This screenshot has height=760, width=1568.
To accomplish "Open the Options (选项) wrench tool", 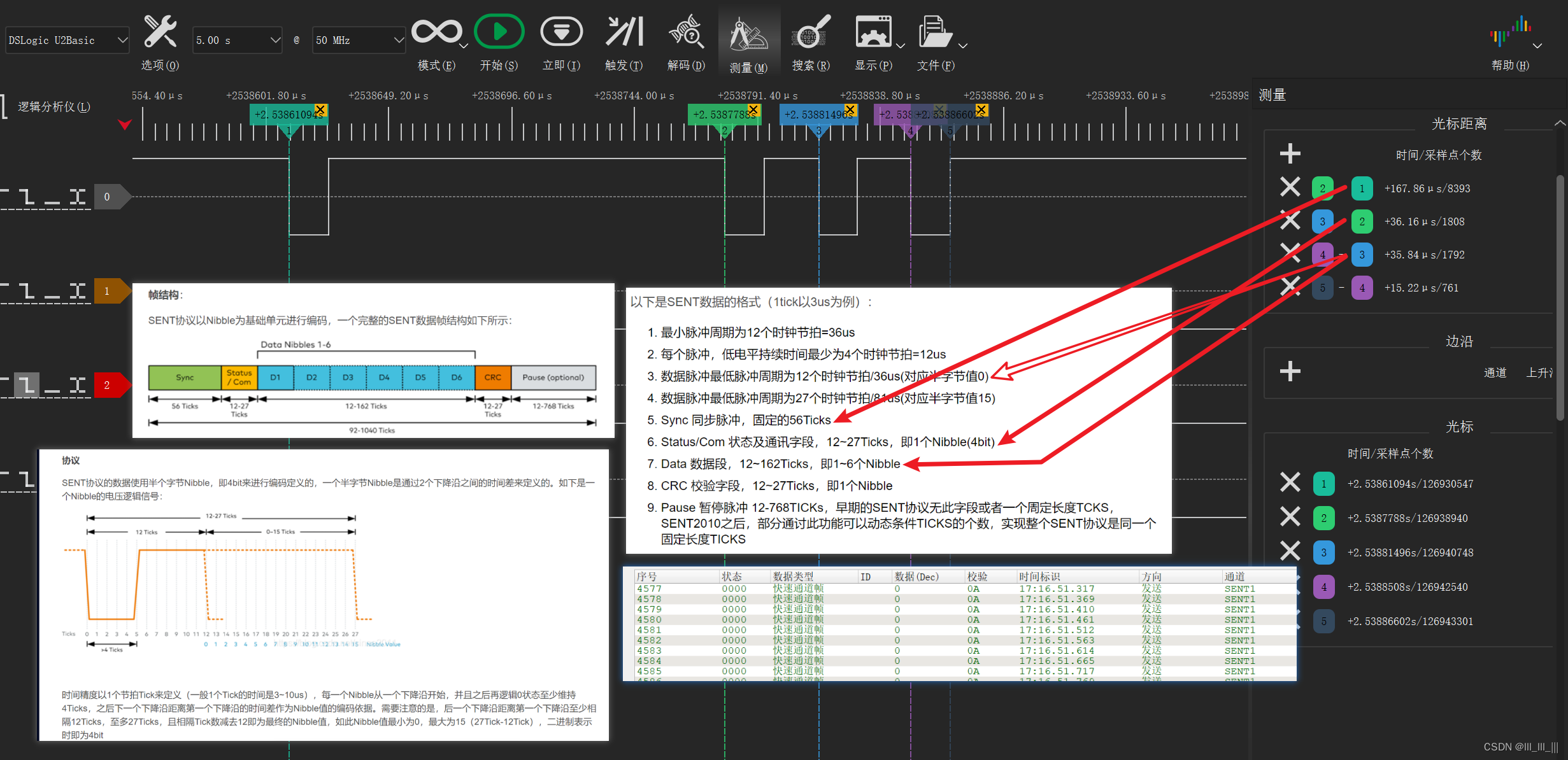I will (160, 33).
